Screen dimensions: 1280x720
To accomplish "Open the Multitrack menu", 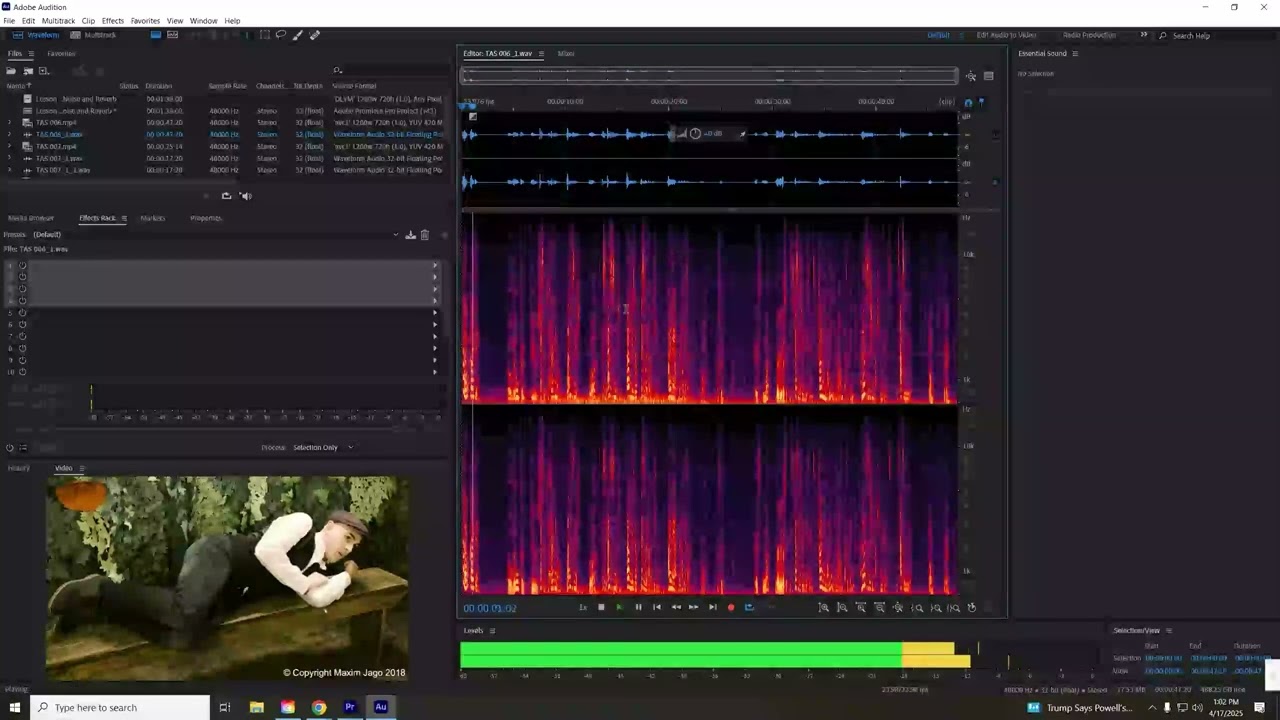I will point(58,21).
